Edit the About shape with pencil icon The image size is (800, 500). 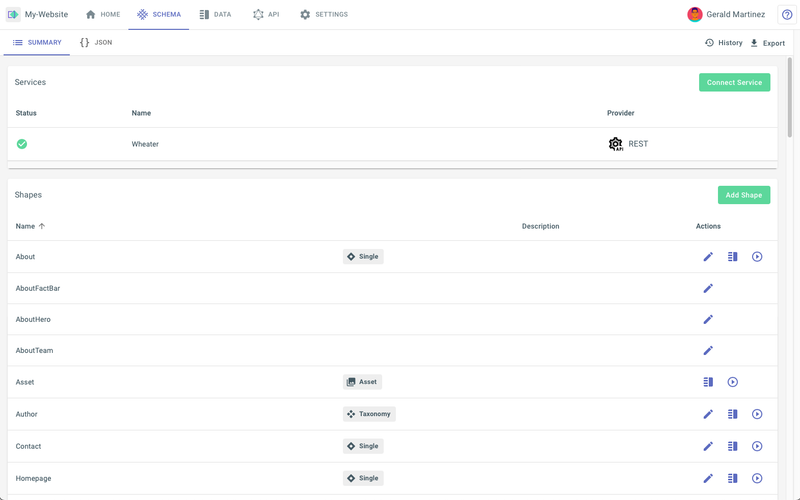(708, 257)
